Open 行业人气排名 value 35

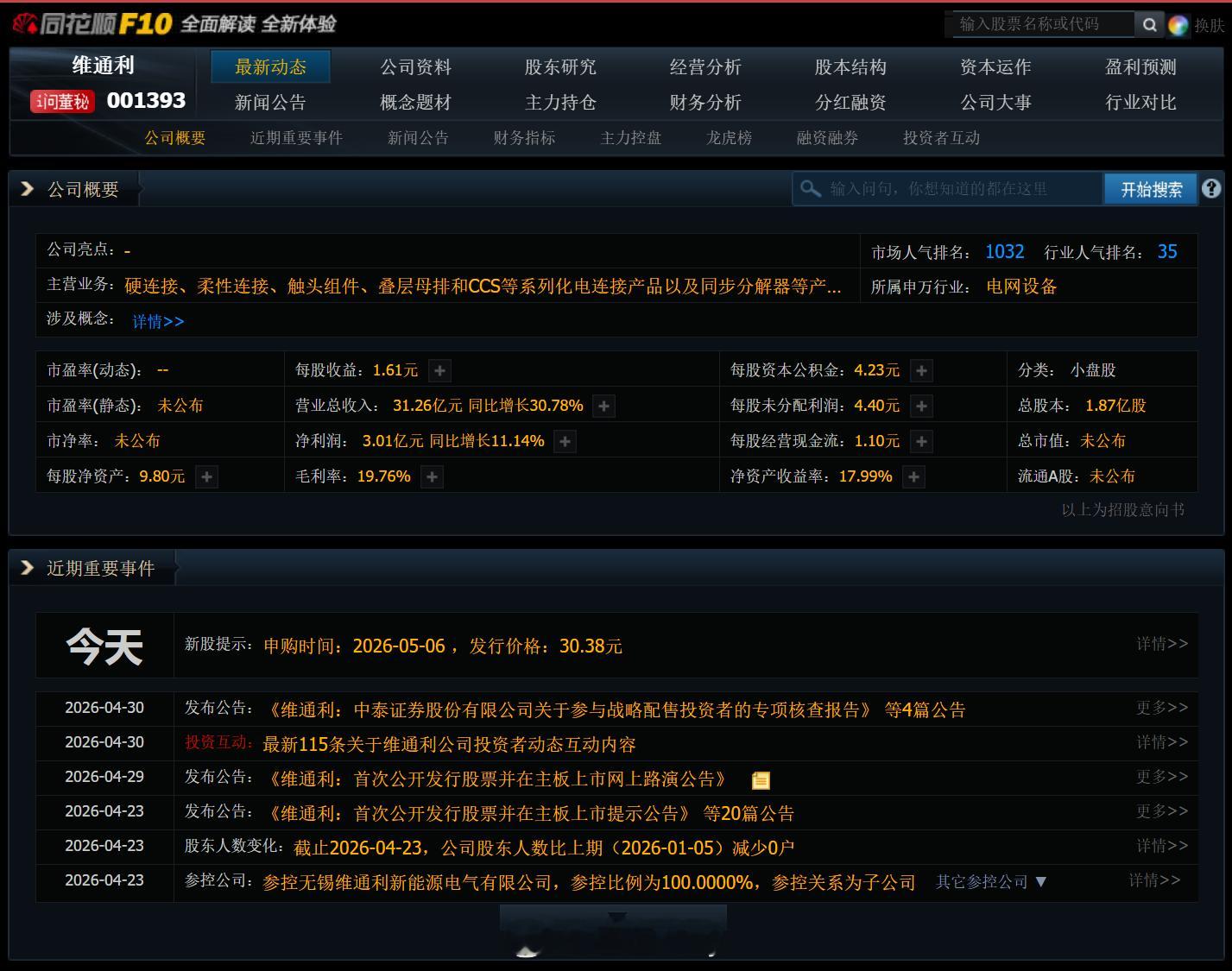(x=1167, y=252)
